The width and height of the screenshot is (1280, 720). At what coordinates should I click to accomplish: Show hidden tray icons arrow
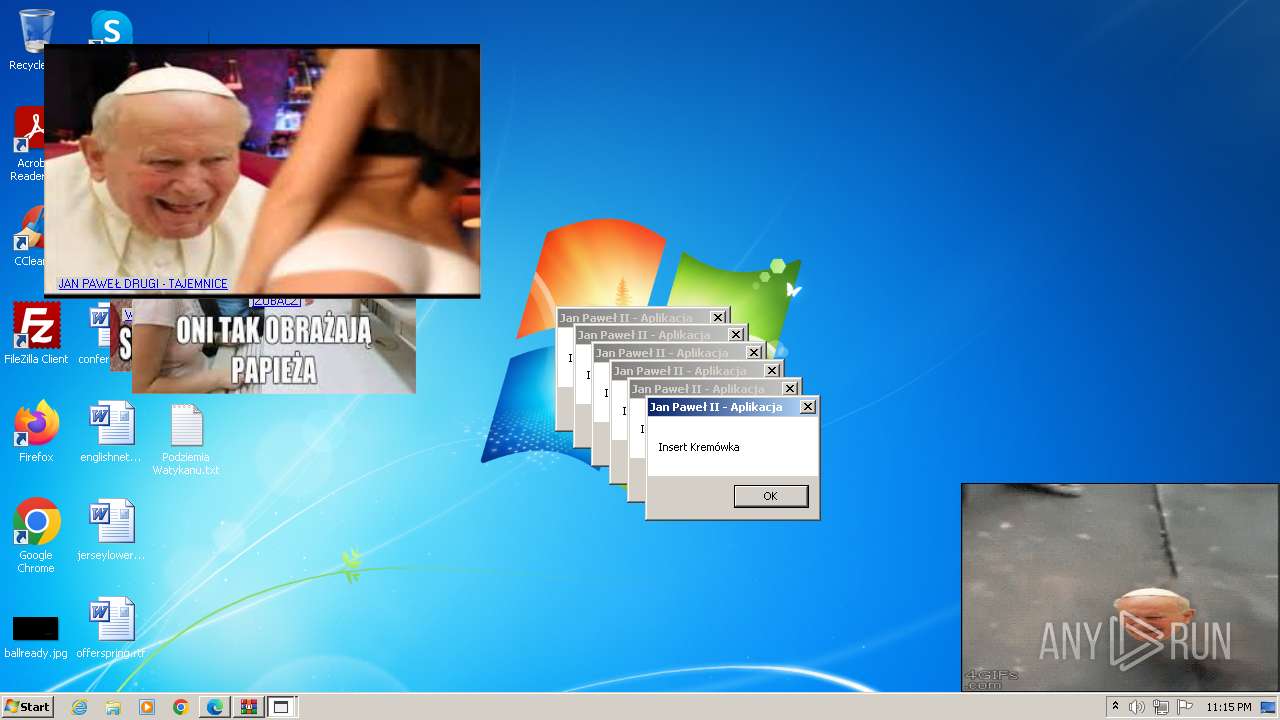coord(1116,707)
